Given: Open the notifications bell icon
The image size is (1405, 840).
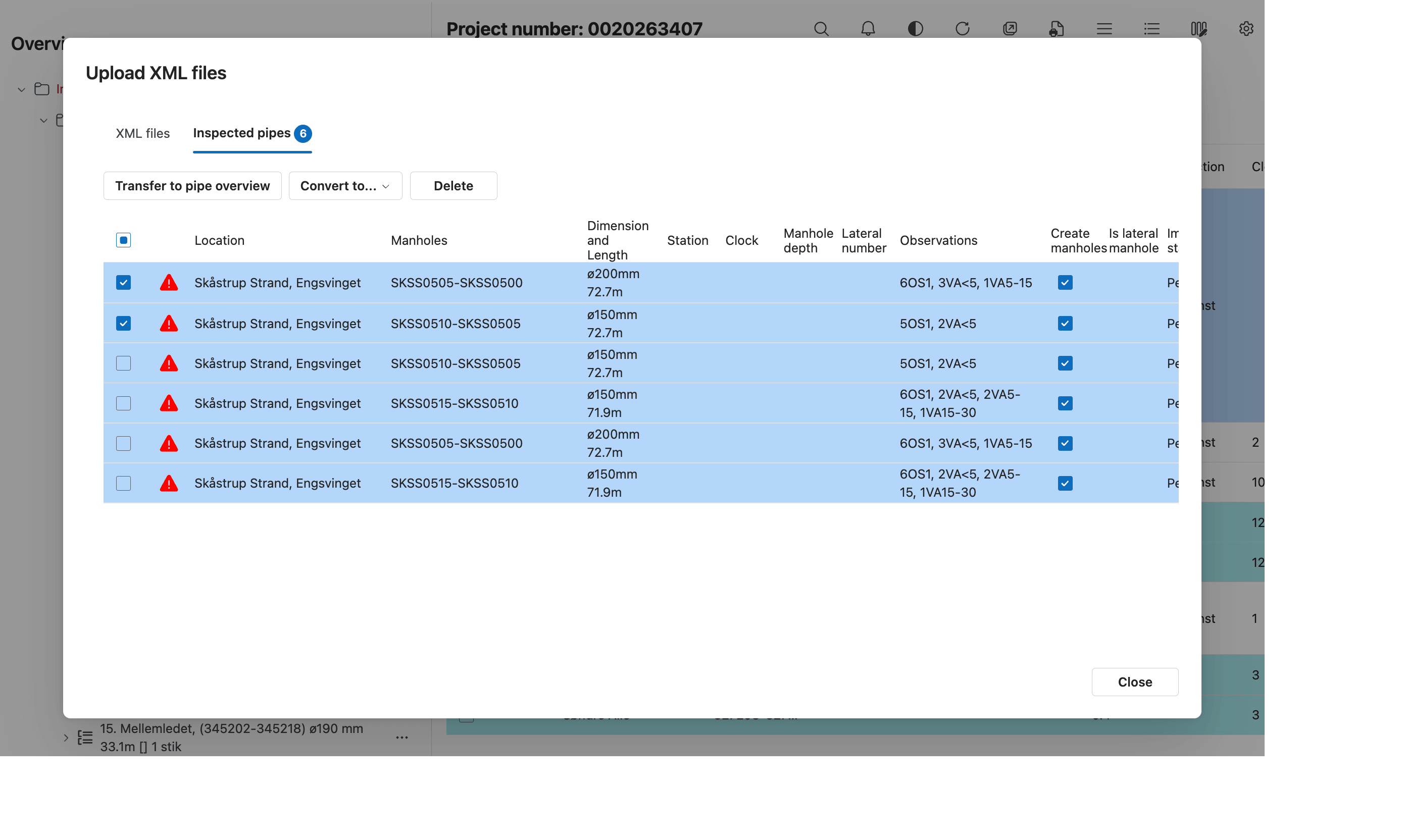Looking at the screenshot, I should [868, 29].
